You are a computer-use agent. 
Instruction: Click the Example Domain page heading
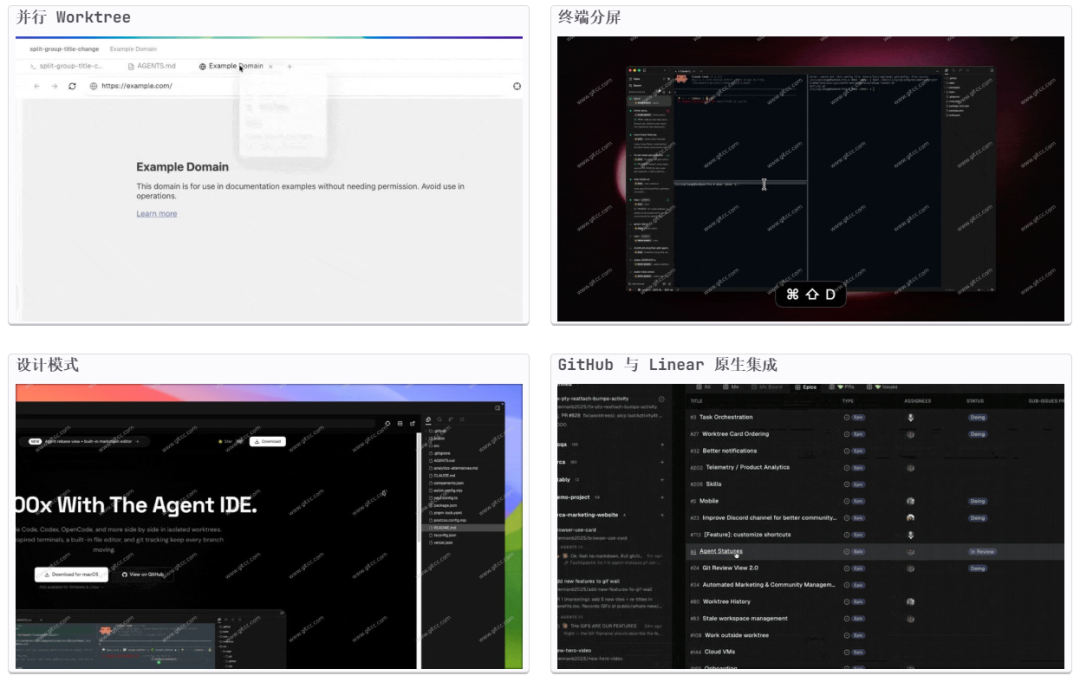point(183,167)
